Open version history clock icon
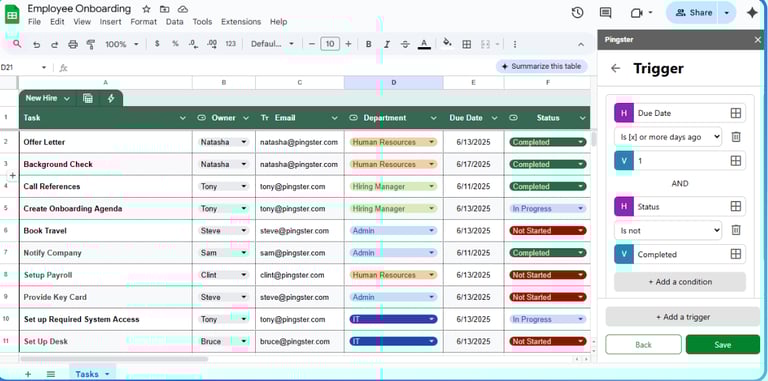Screen dimensions: 768x381 [x=577, y=13]
